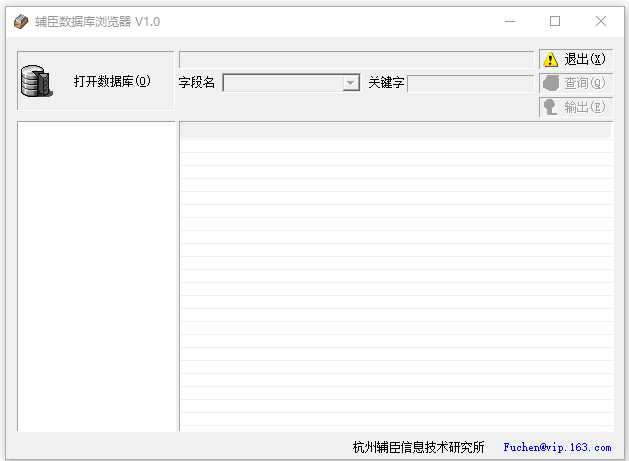Click the database cylinder icon
Viewport: 629px width, 461px height.
(35, 82)
